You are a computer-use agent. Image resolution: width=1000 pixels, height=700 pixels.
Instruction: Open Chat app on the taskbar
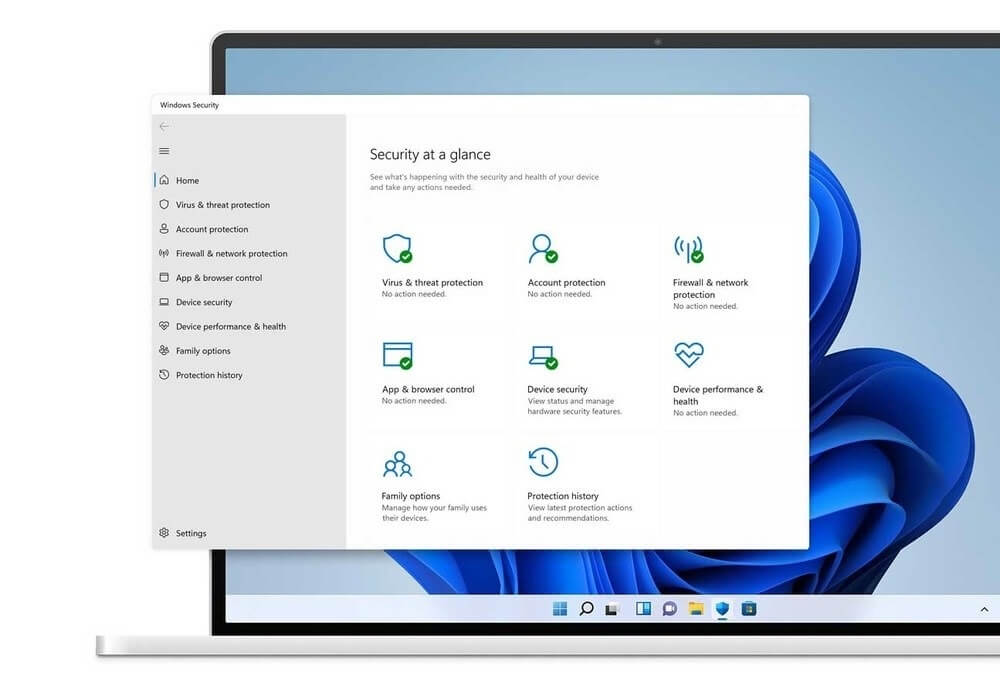670,609
